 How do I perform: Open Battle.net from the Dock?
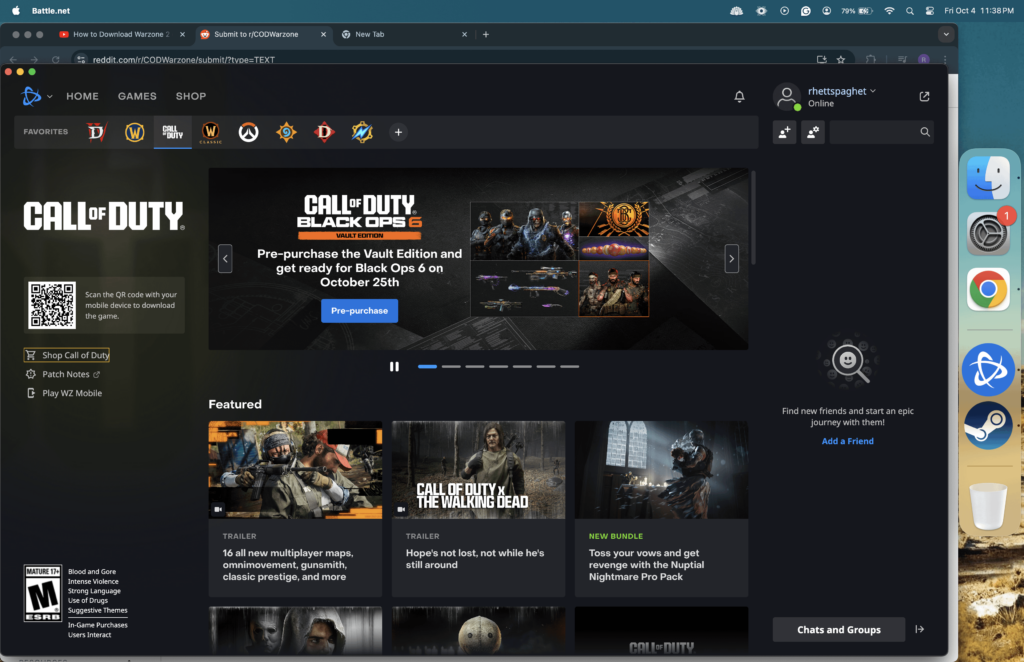click(x=988, y=370)
